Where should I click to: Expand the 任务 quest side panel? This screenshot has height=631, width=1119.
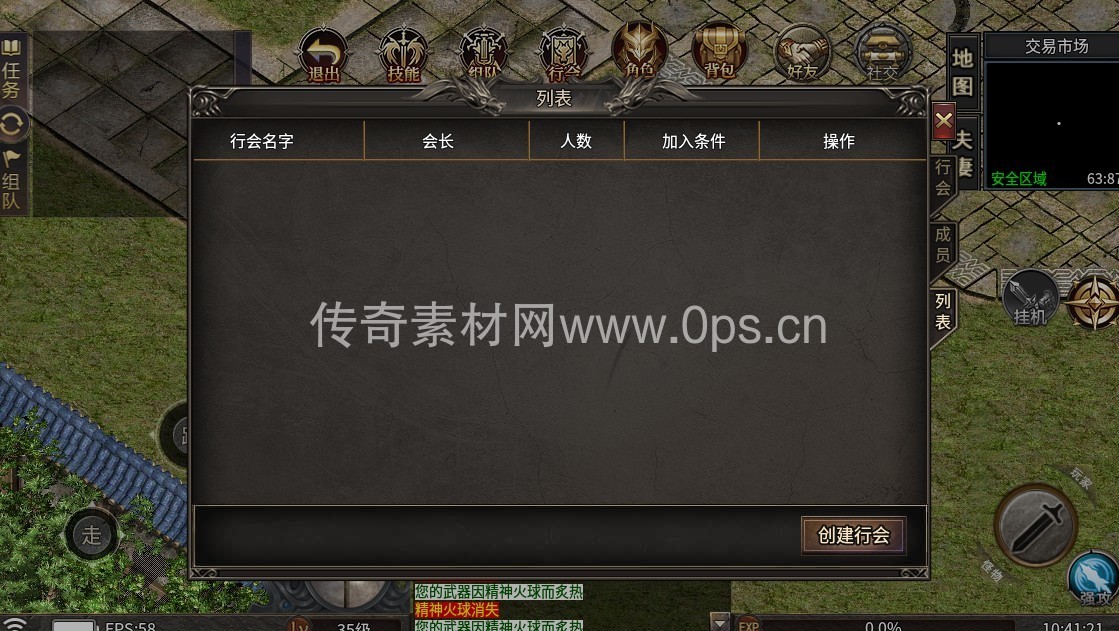tap(11, 70)
